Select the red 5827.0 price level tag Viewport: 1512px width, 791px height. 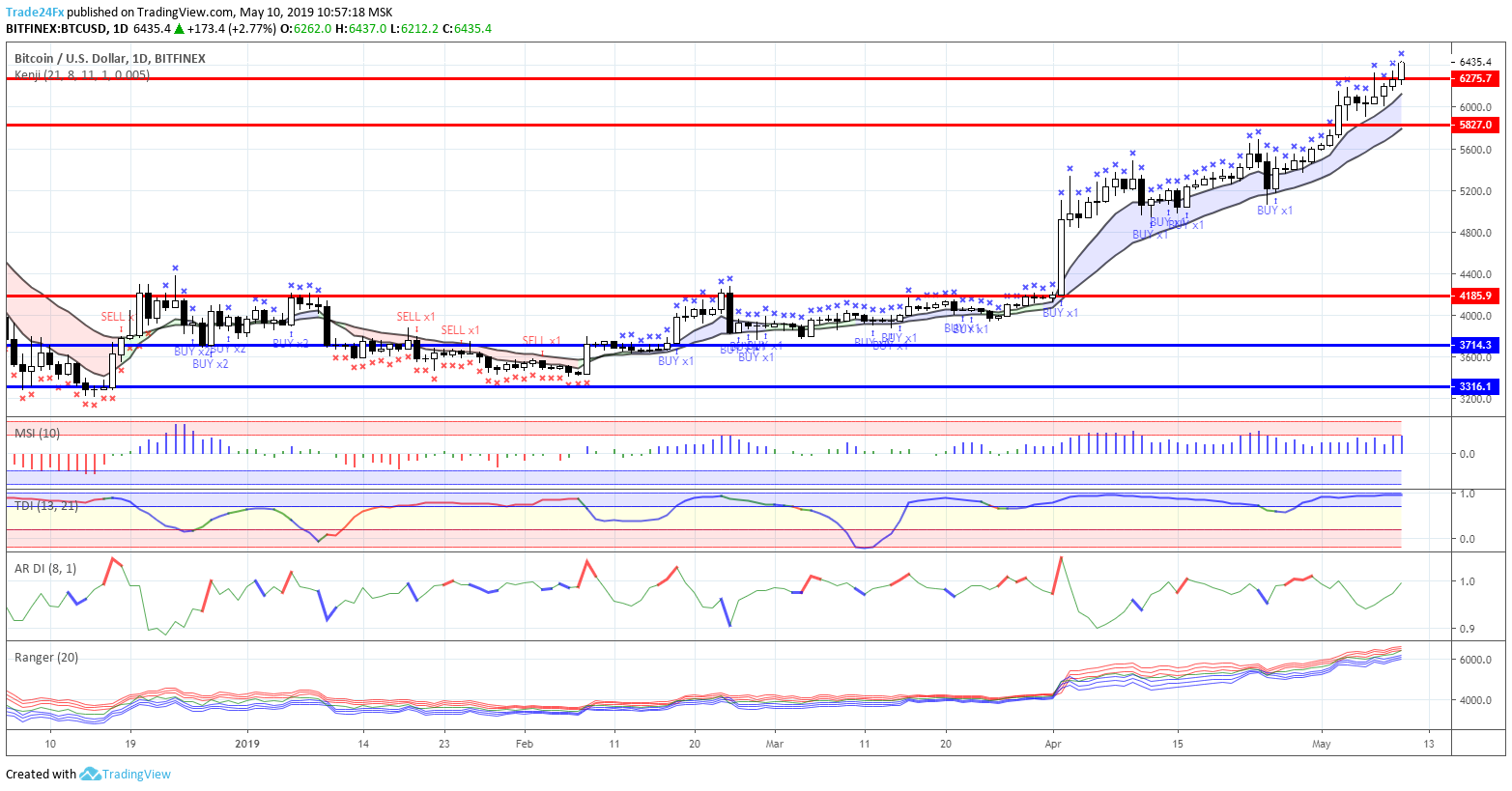1474,125
